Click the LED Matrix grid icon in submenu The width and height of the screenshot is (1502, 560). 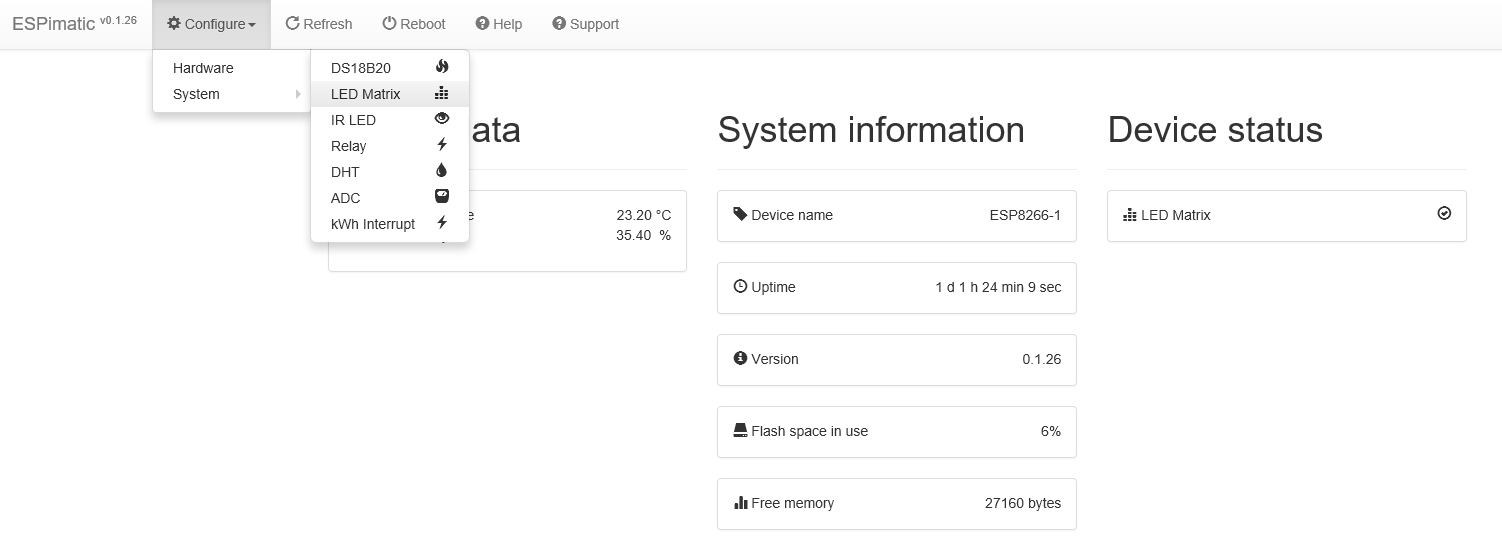click(x=442, y=94)
